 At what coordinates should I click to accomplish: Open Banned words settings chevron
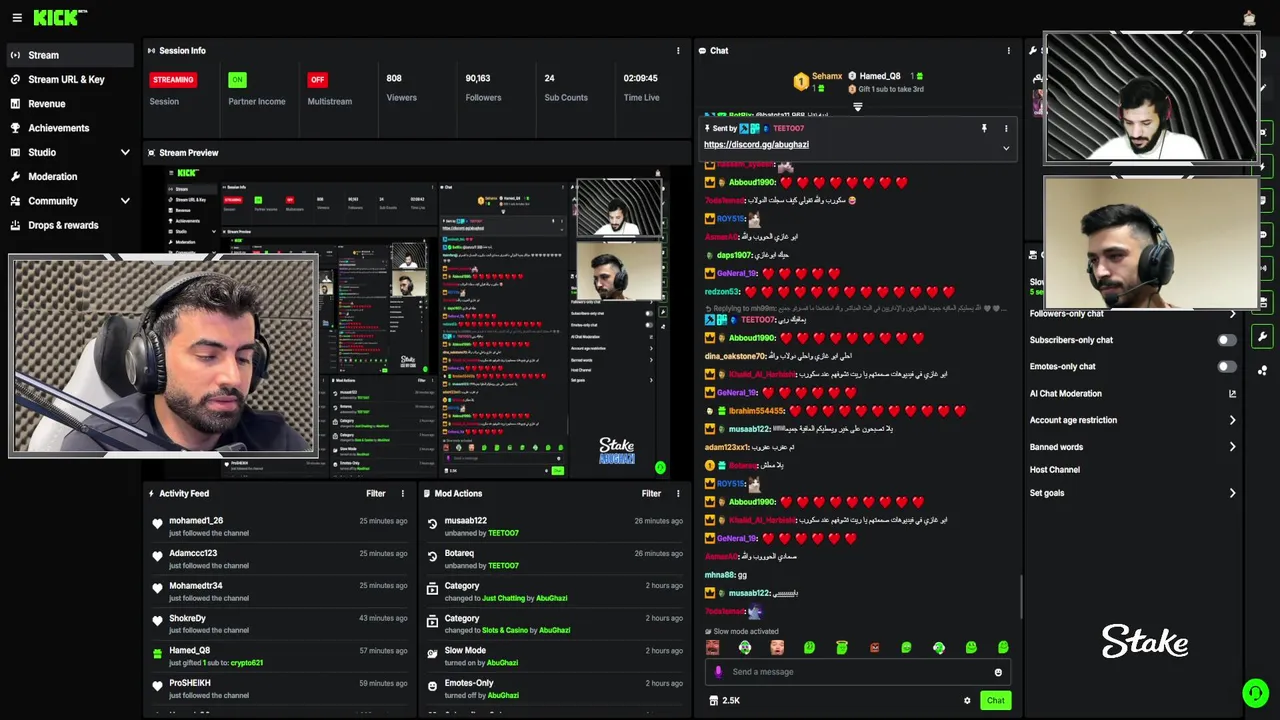[x=1232, y=447]
